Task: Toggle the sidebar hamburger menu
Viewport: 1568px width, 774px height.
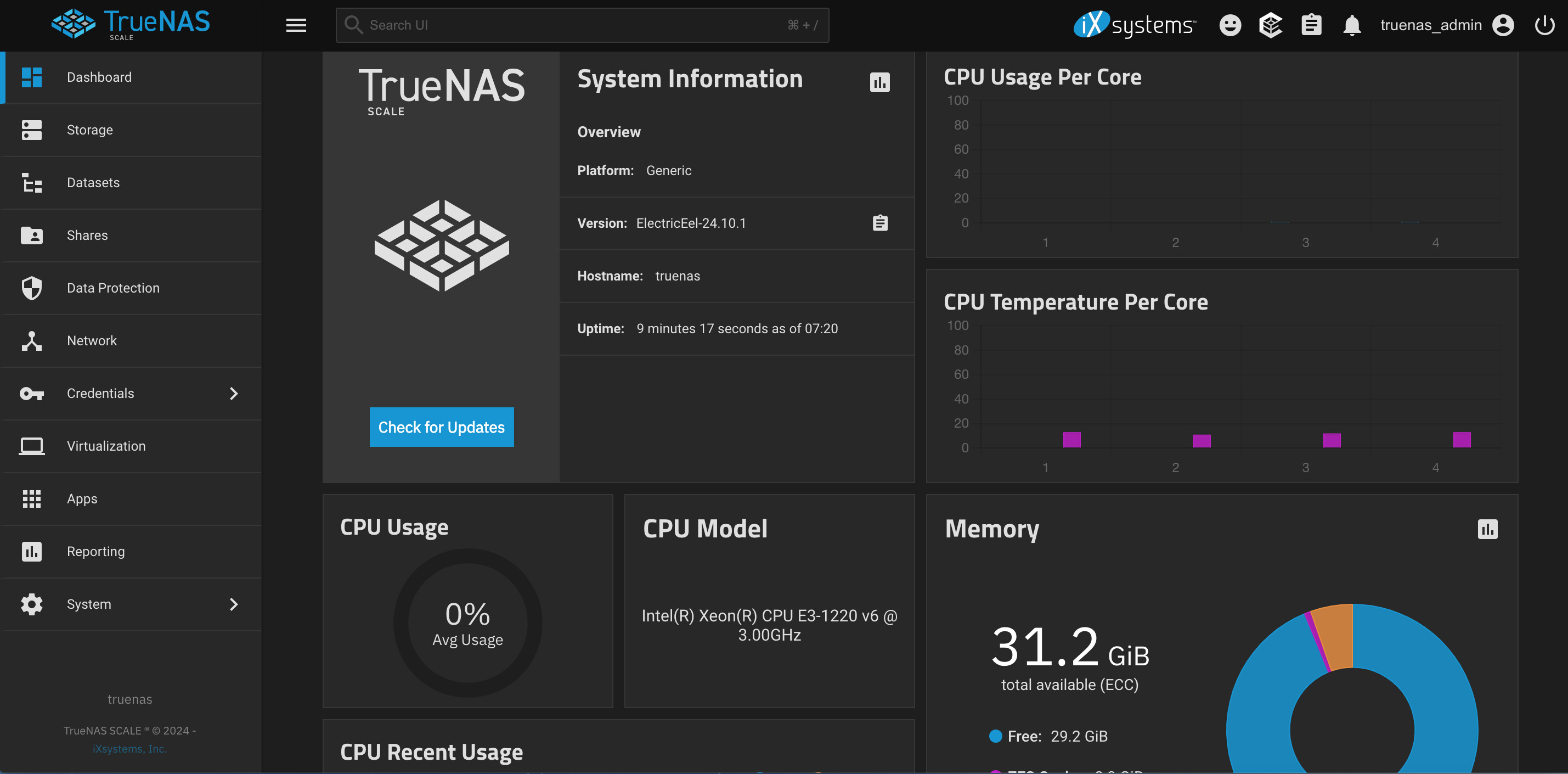Action: pyautogui.click(x=296, y=25)
